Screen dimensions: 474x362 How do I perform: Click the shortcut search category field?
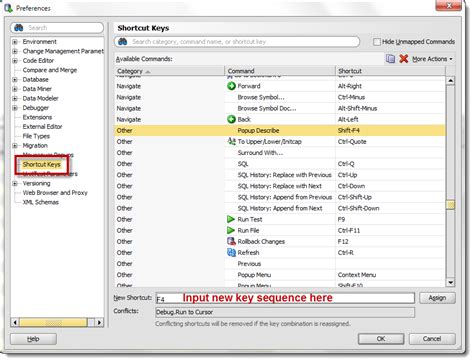pyautogui.click(x=237, y=42)
